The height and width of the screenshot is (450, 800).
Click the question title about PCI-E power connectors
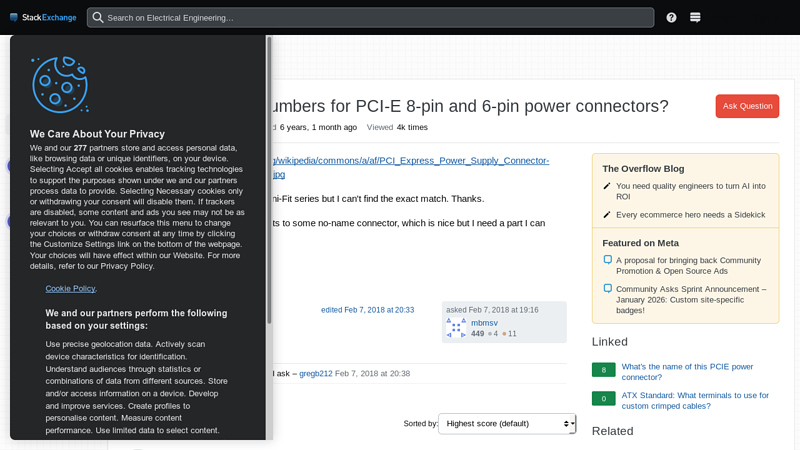pyautogui.click(x=469, y=106)
